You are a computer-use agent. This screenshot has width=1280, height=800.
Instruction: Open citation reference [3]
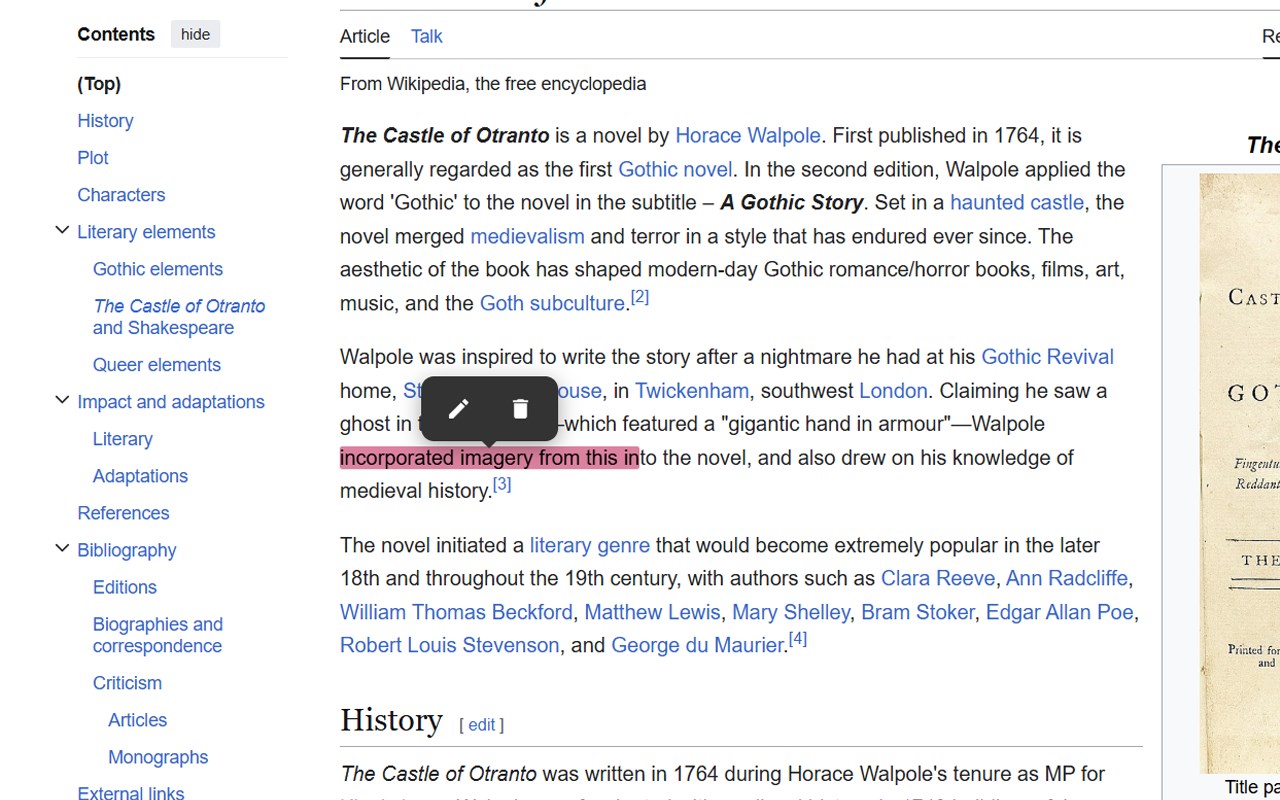pyautogui.click(x=502, y=484)
